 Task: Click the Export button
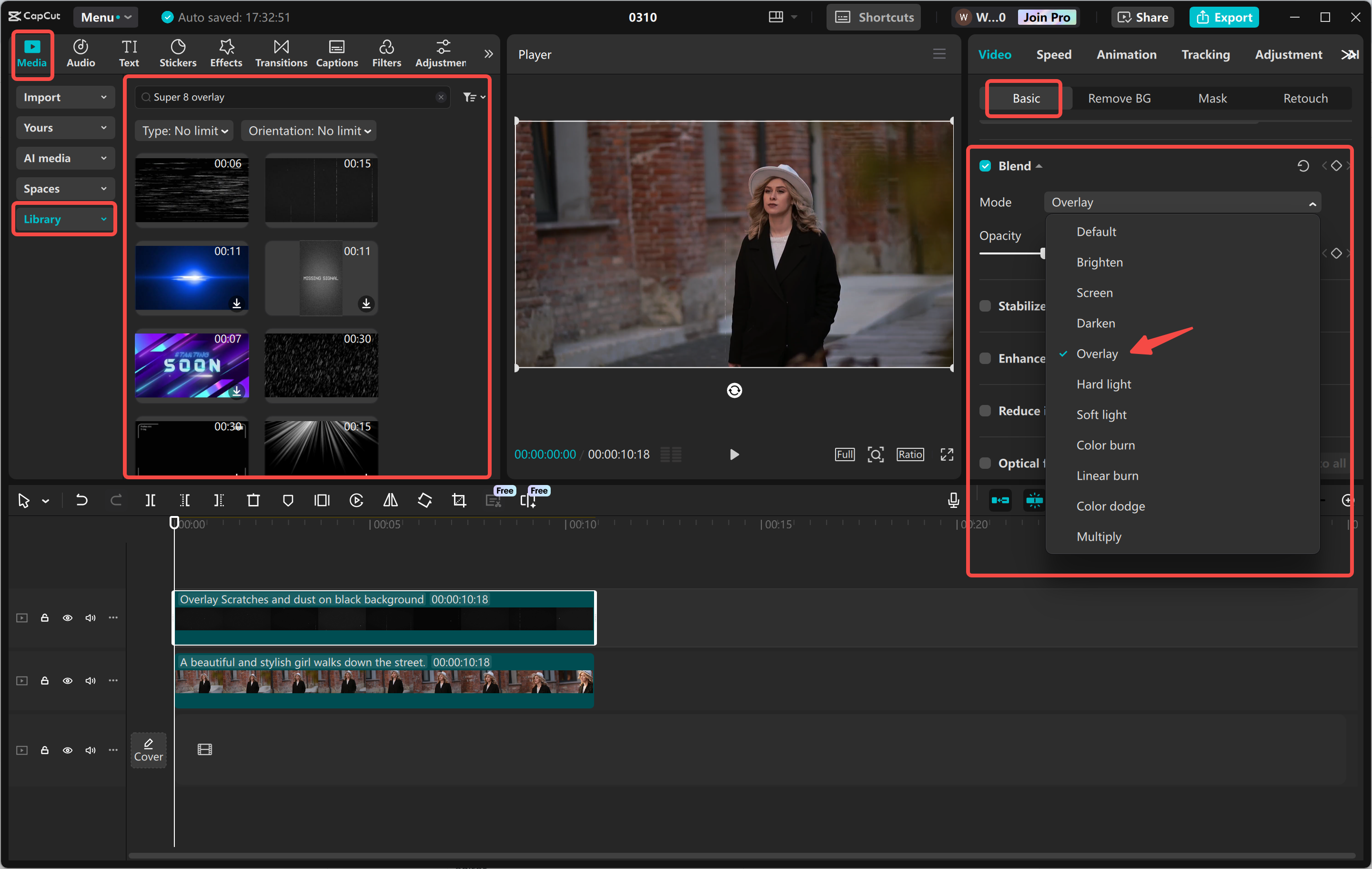1224,17
